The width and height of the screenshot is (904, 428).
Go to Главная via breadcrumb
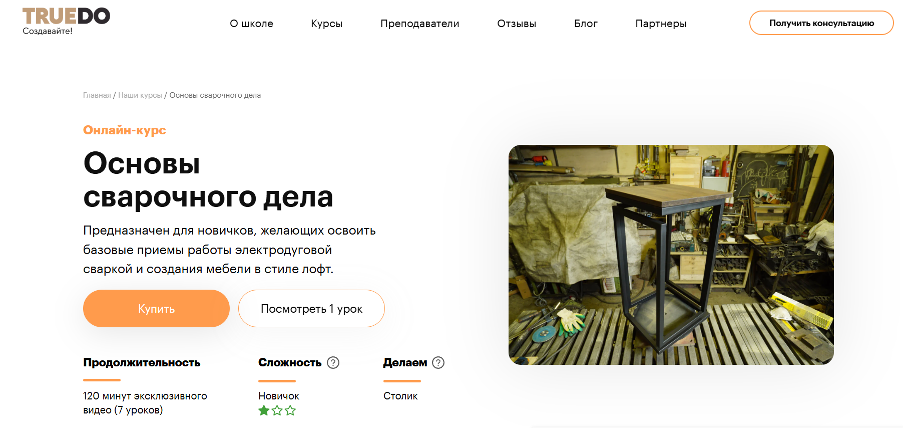[97, 95]
